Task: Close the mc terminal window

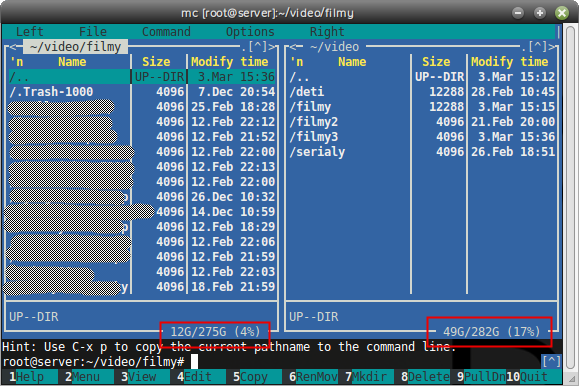Action: tap(562, 13)
